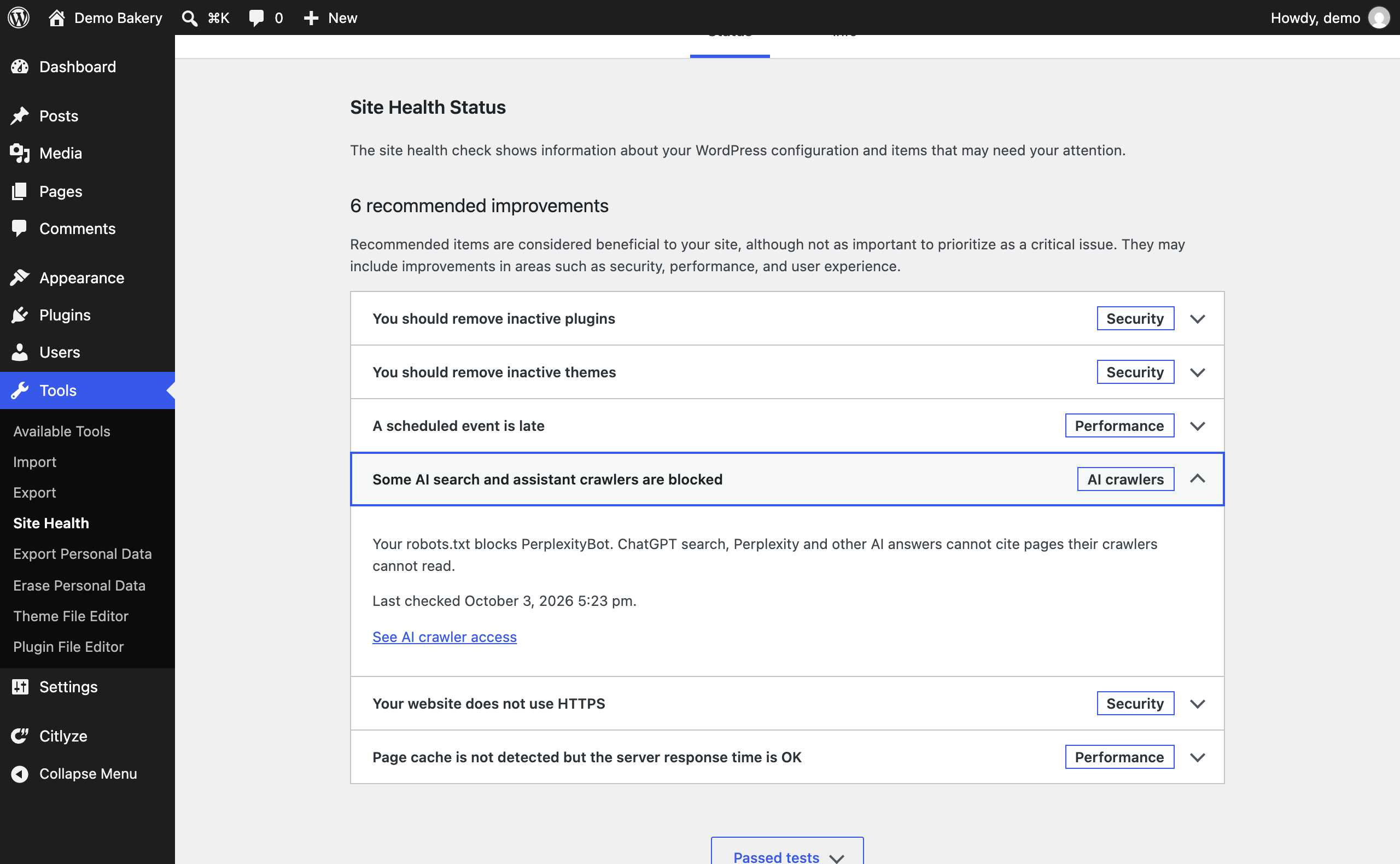This screenshot has width=1400, height=864.
Task: Click the Howdy, demo account link
Action: click(x=1329, y=17)
